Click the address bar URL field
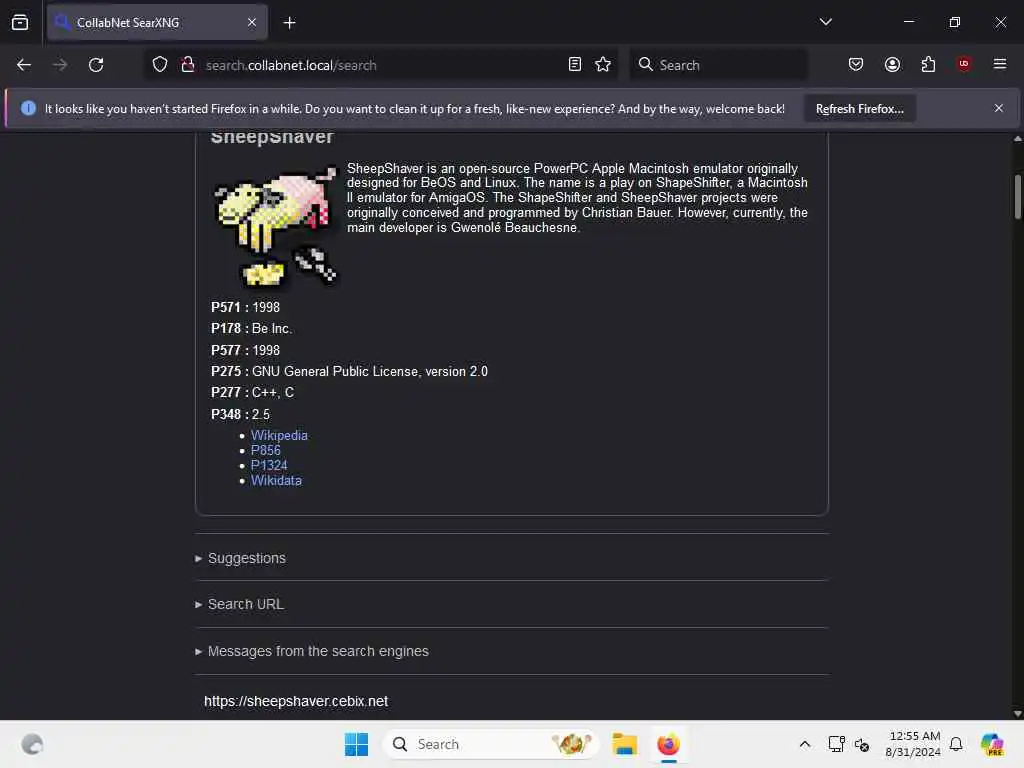 pyautogui.click(x=383, y=65)
